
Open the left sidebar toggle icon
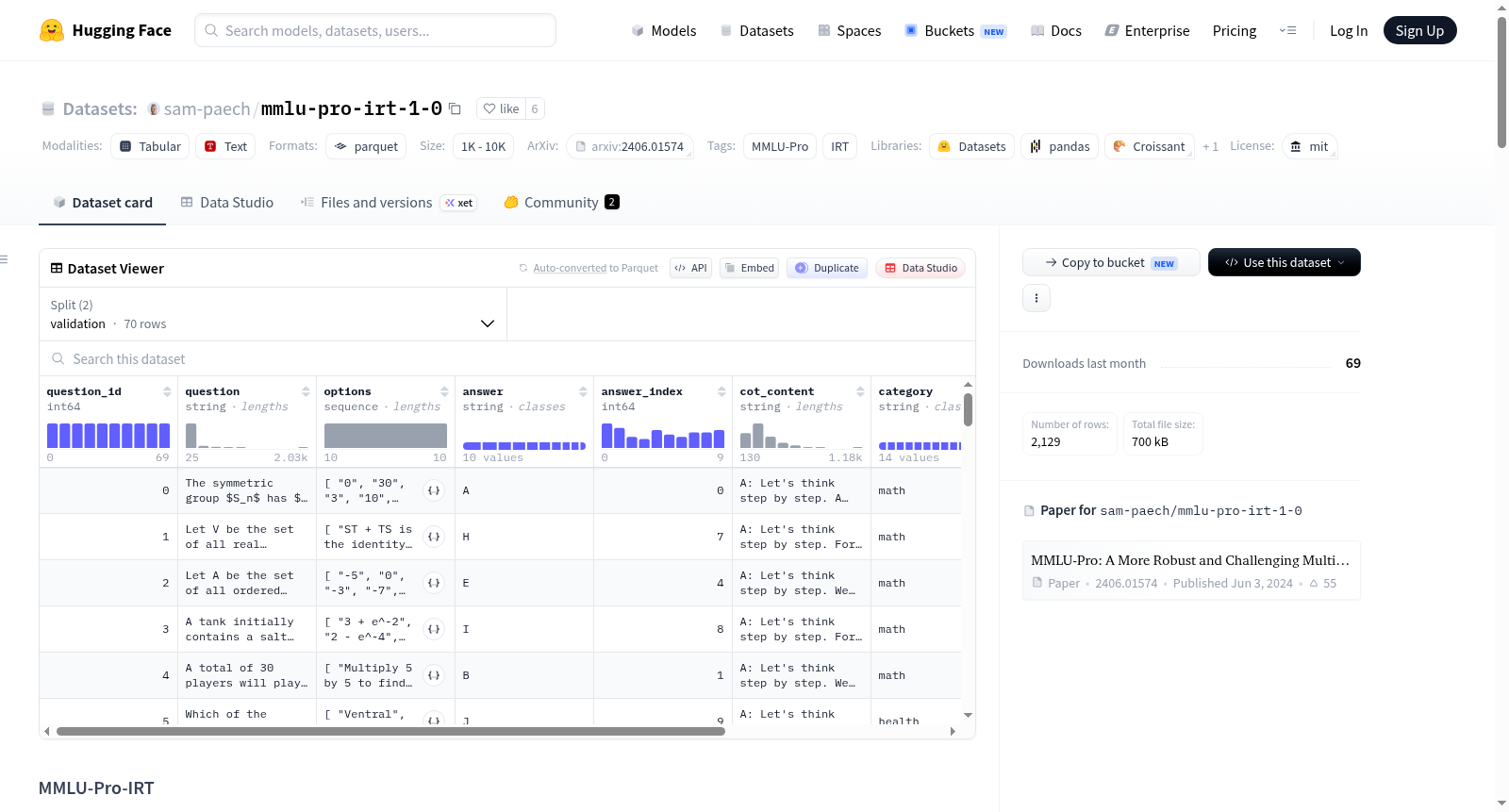(x=5, y=259)
